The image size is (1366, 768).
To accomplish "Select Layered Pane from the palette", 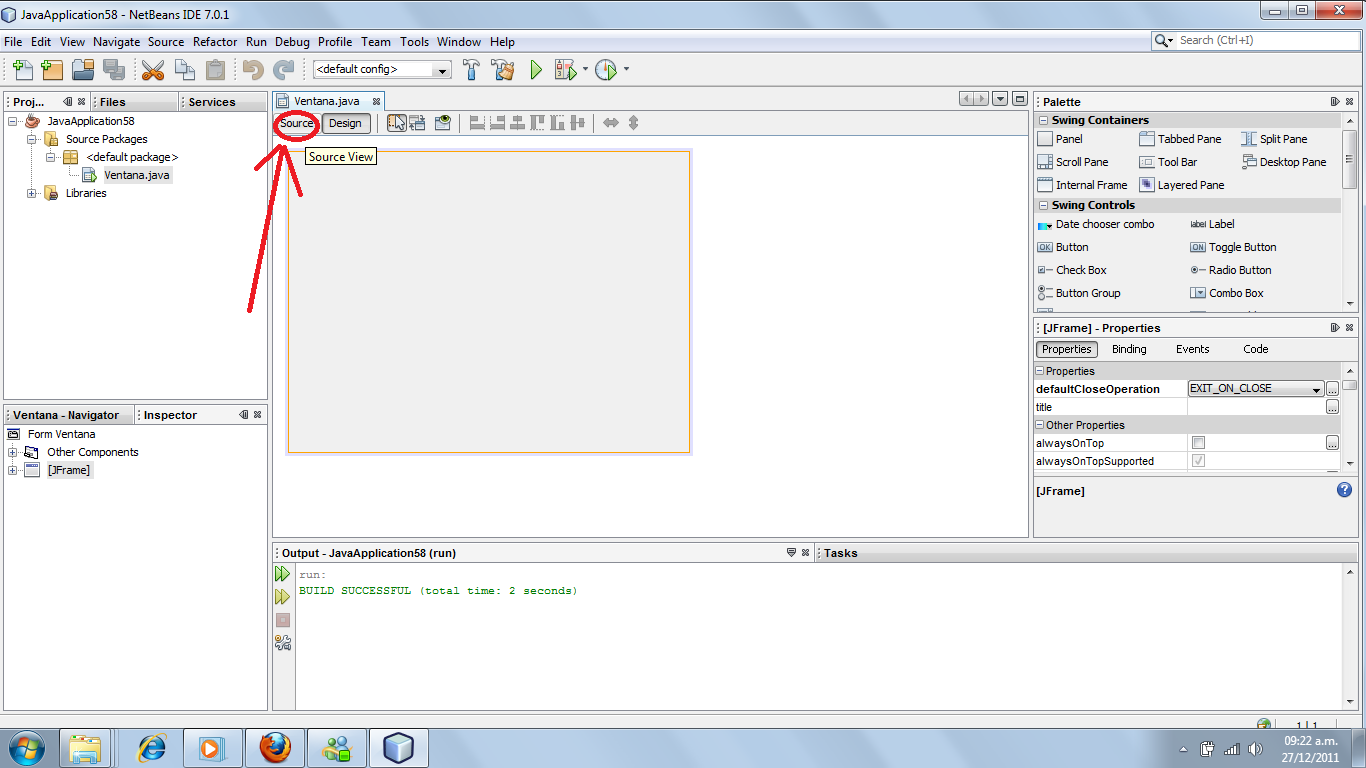I will (x=1182, y=185).
